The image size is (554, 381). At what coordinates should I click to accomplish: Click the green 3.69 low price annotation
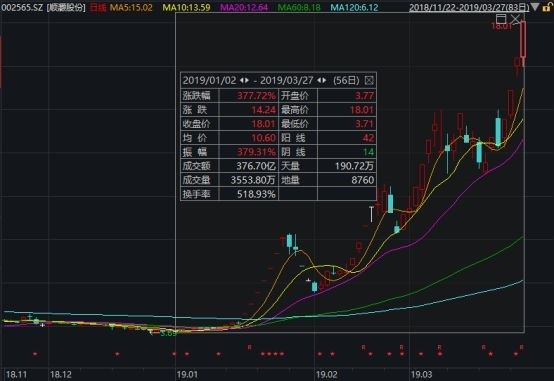coord(168,333)
